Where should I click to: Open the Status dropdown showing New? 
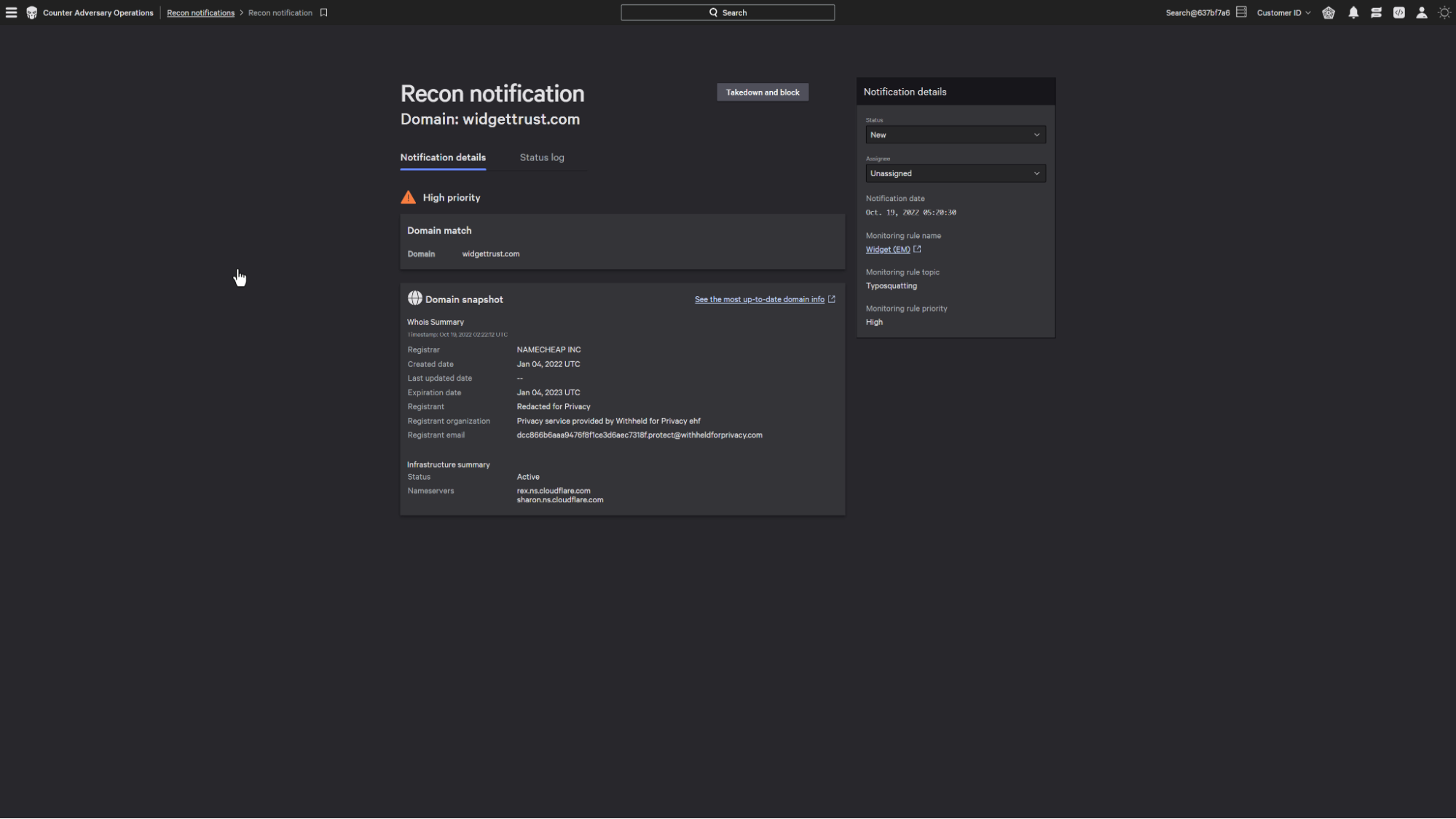click(x=955, y=135)
